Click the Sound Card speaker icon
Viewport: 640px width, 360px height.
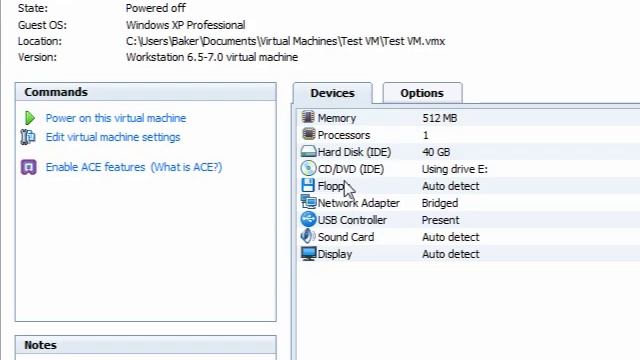pos(307,236)
